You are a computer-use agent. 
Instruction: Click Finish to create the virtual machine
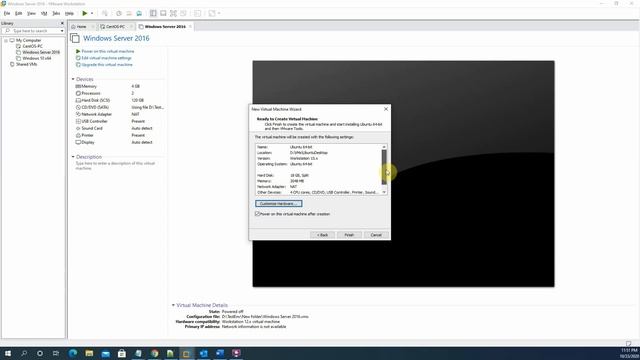349,235
